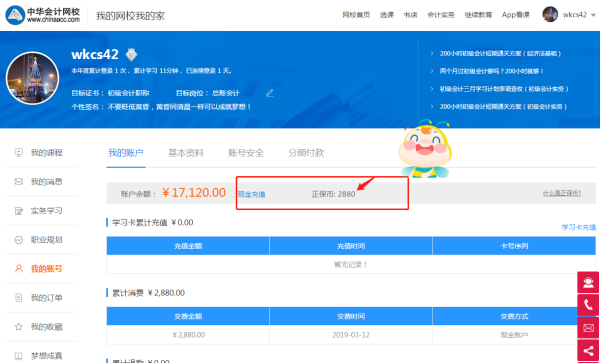Click the share floating icon

(588, 351)
